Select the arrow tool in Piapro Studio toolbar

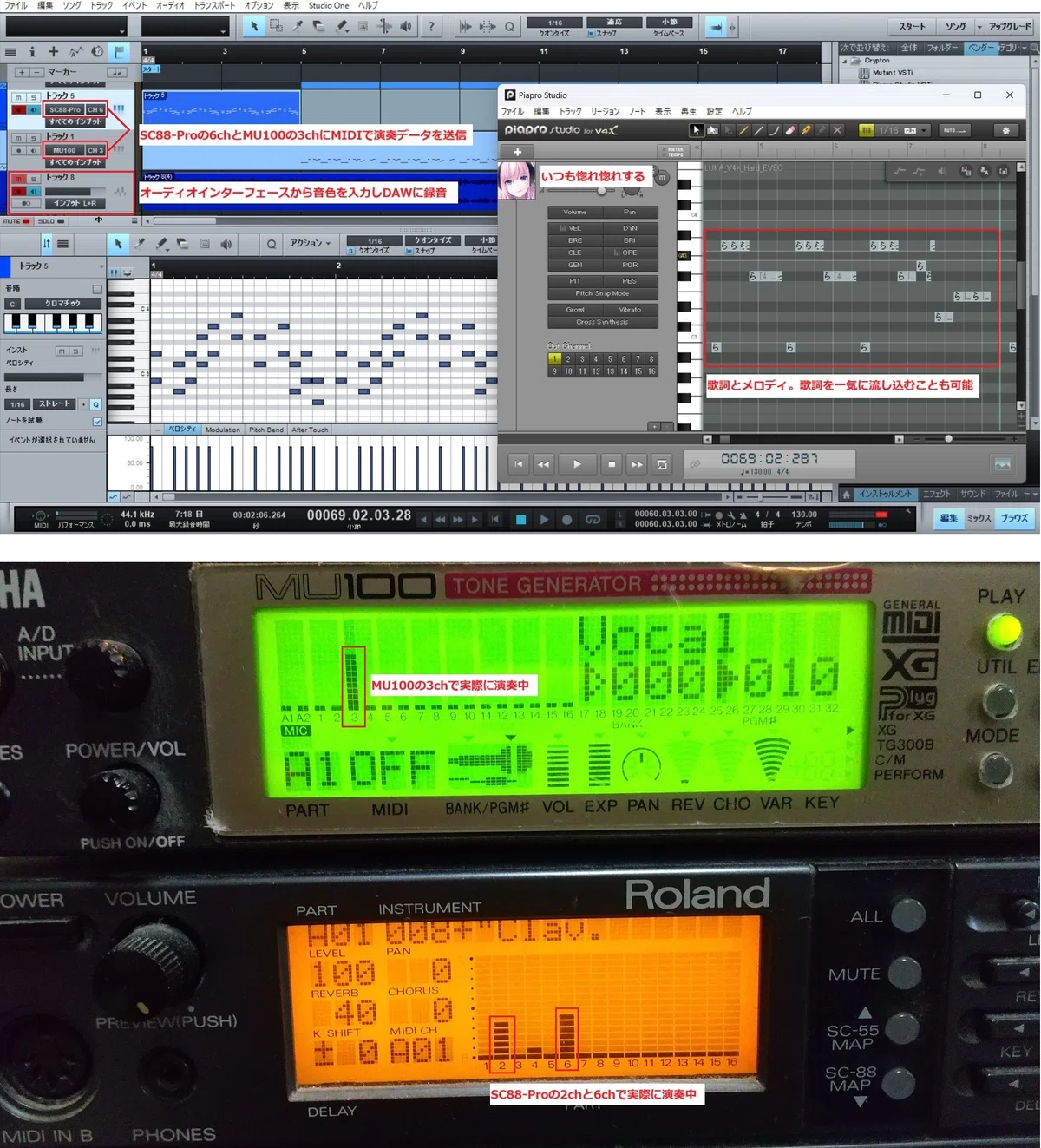click(696, 130)
